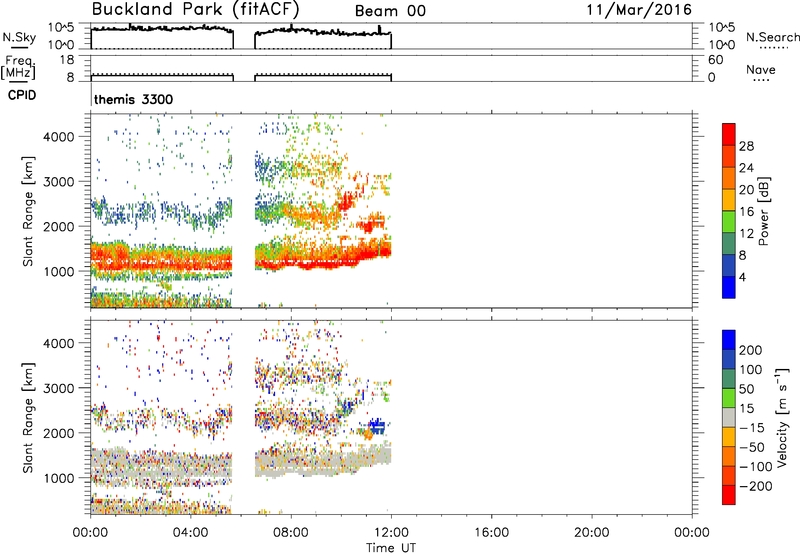Click the red high-power patch near 2500 km
Viewport: 800px width, 554px height.
(346, 200)
